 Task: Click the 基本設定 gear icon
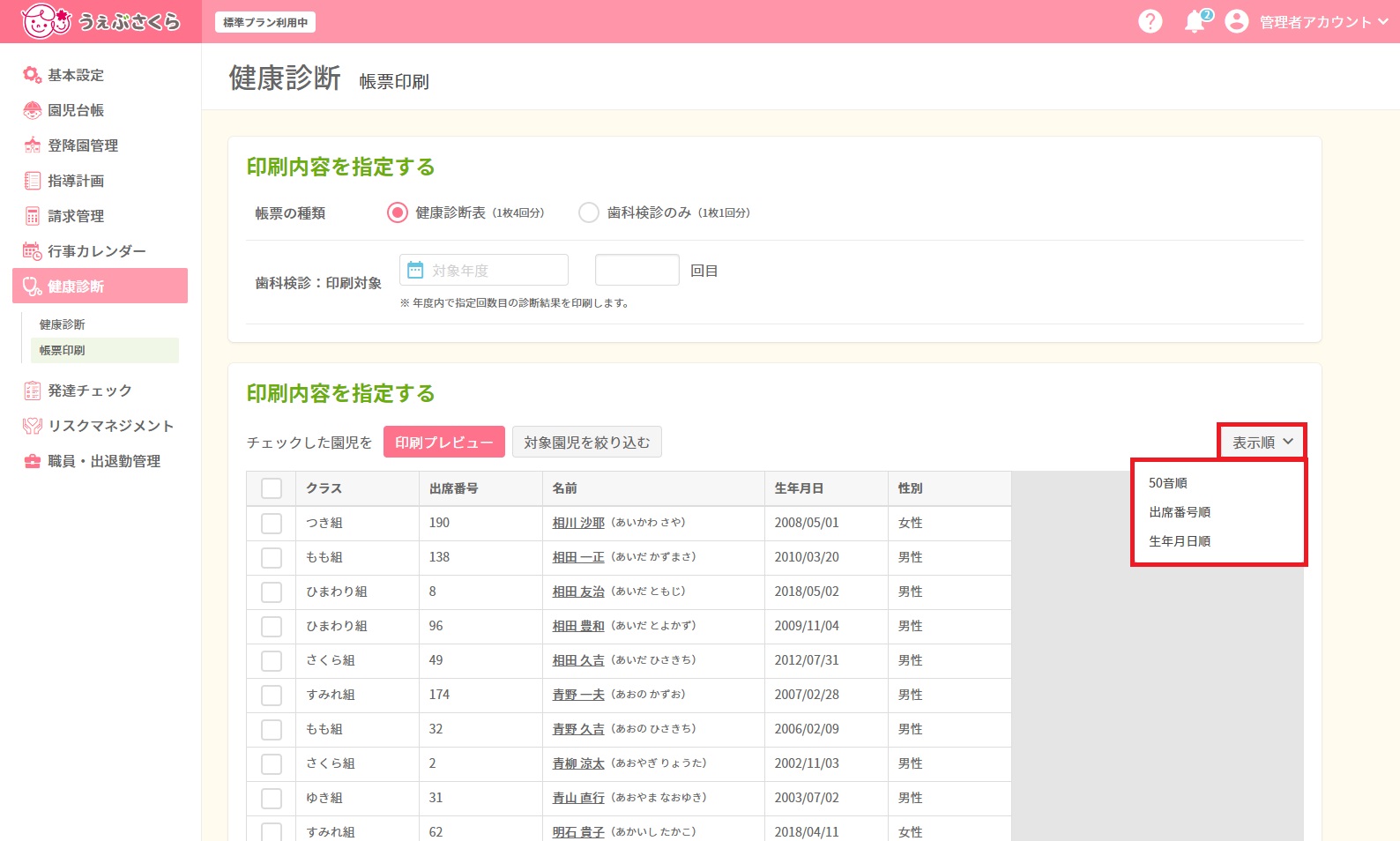(x=33, y=75)
